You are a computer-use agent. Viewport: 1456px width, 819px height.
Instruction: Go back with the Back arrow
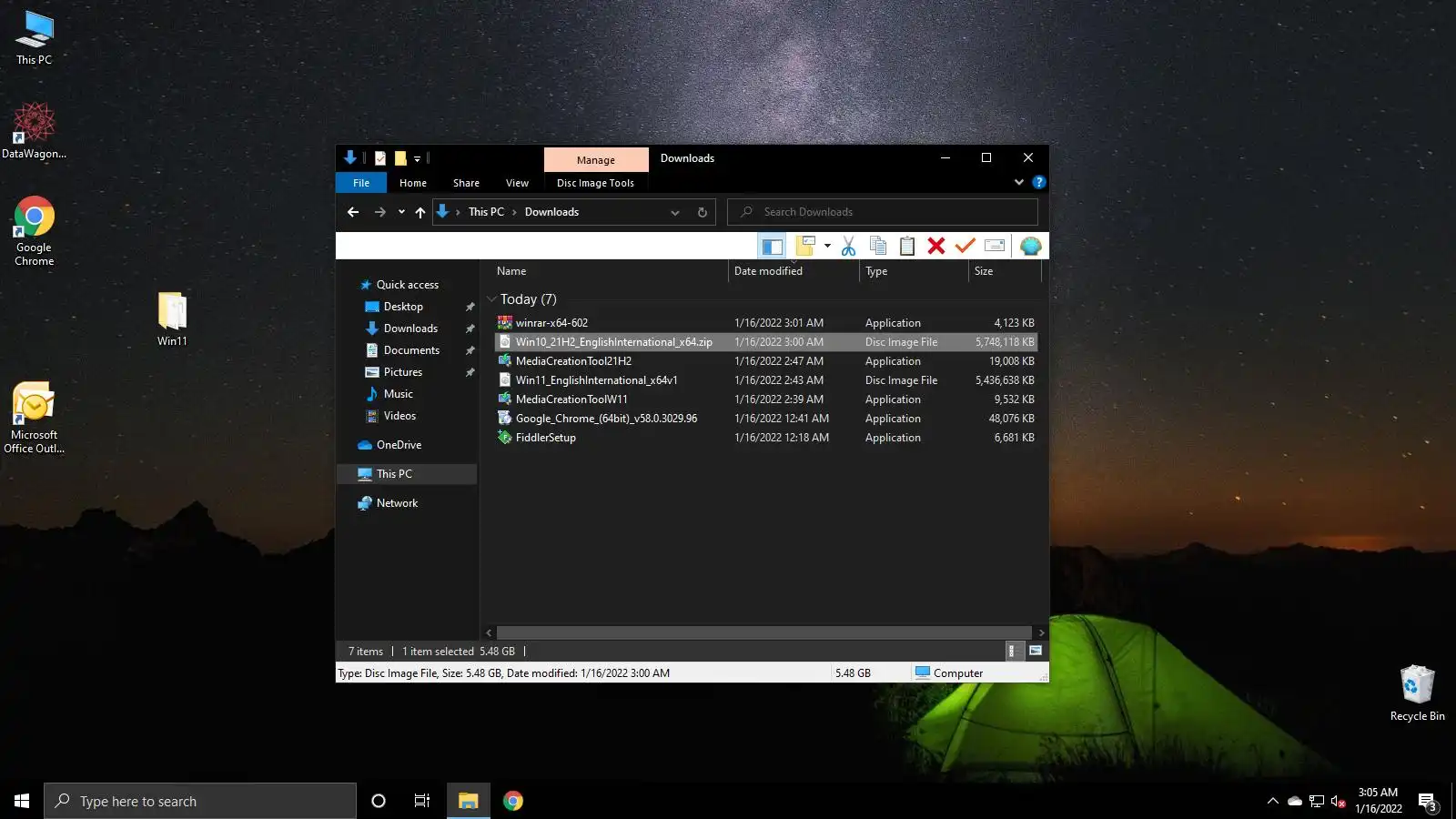(353, 212)
